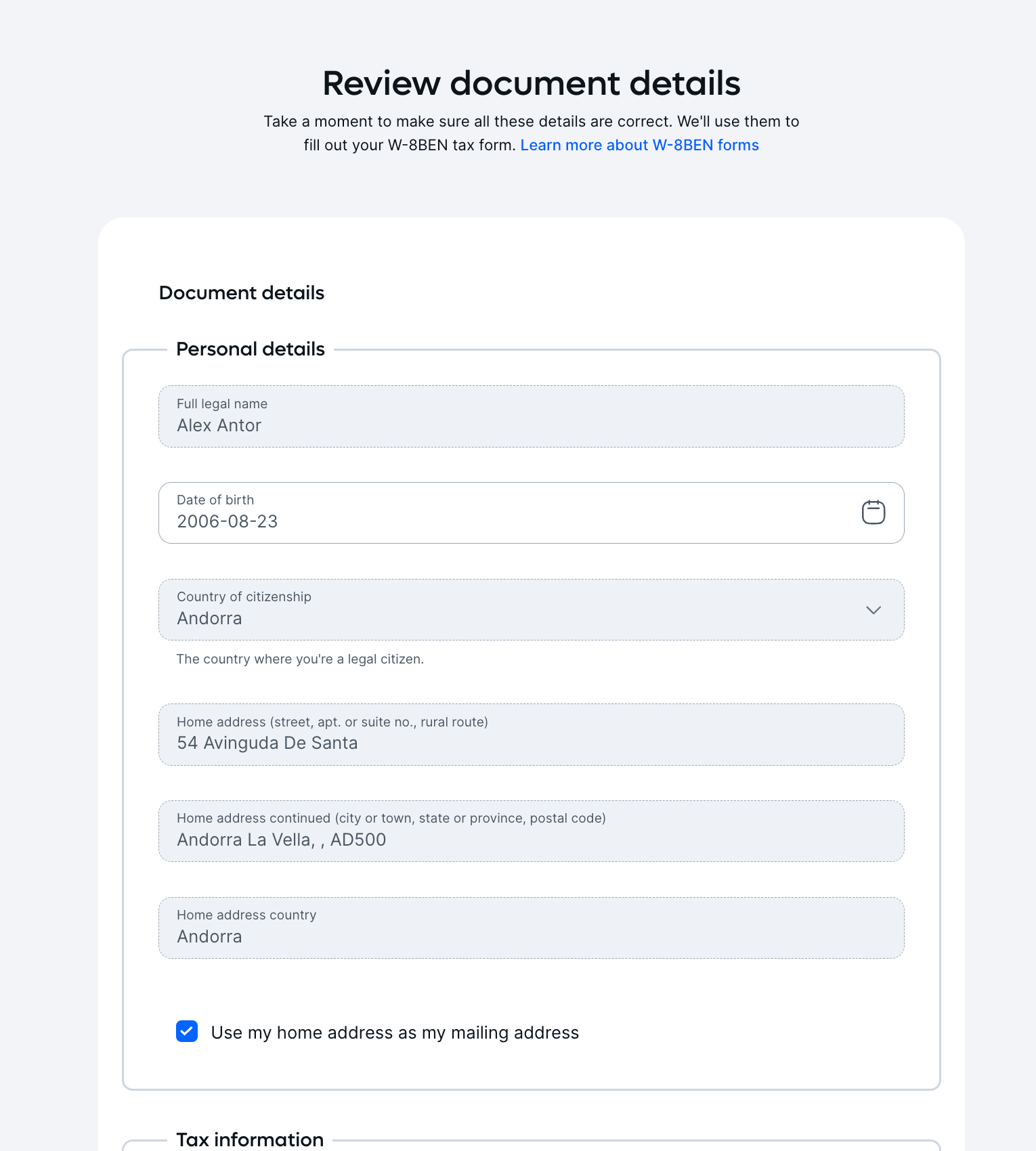Click the legal citizen helper text
This screenshot has width=1036, height=1151.
300,659
